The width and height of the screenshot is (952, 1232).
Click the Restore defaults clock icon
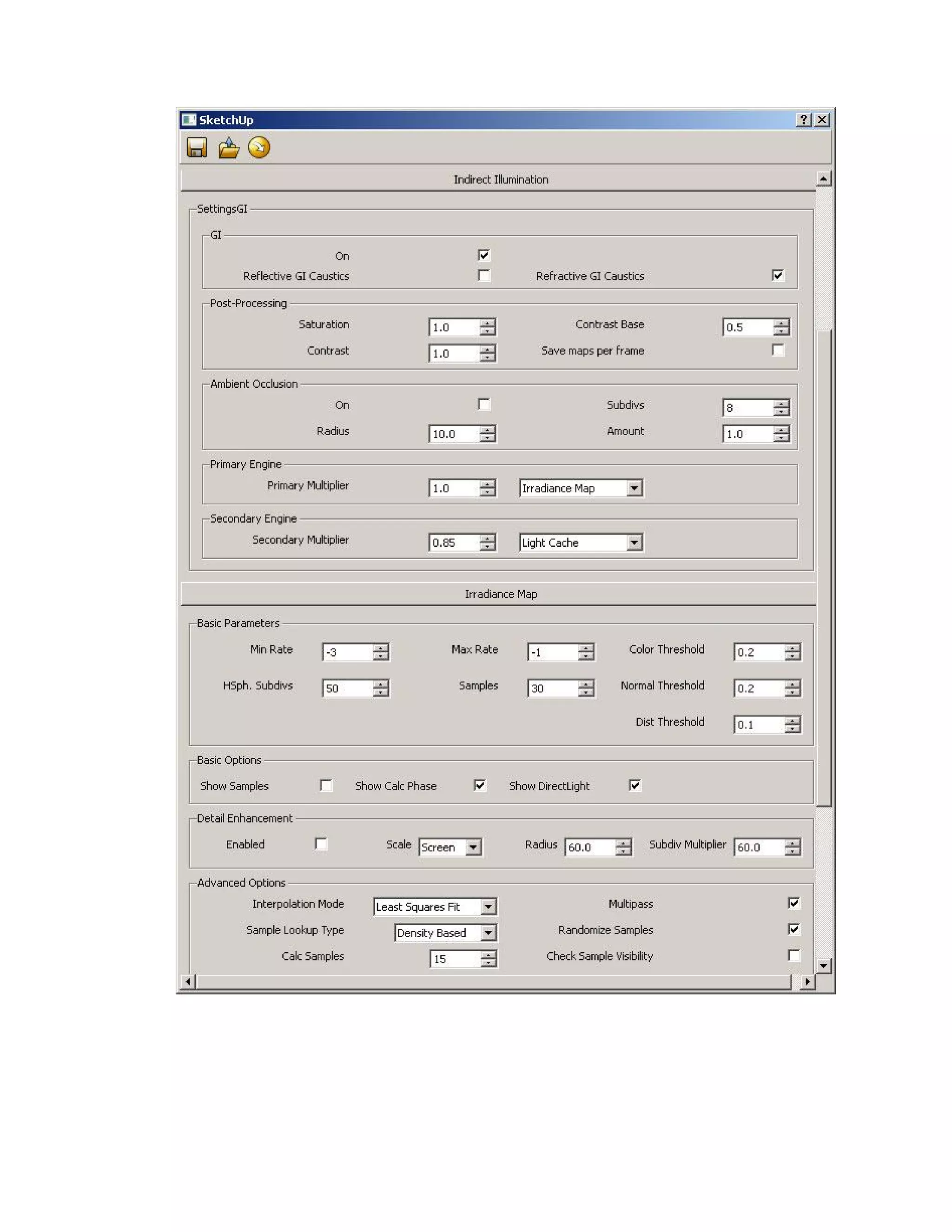(x=259, y=148)
